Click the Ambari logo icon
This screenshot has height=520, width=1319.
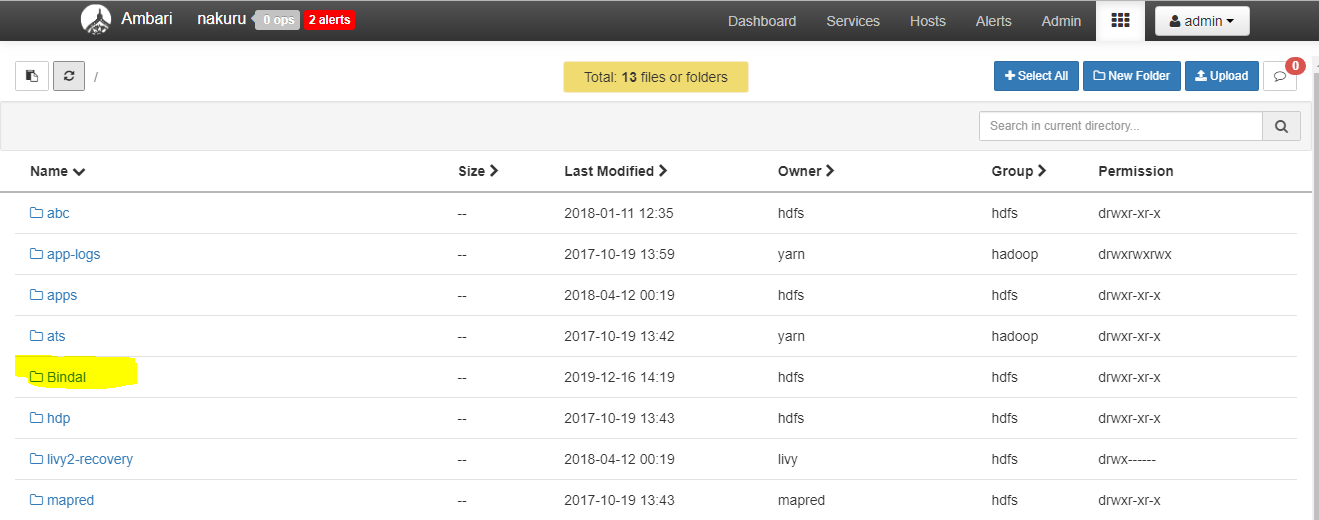(96, 20)
